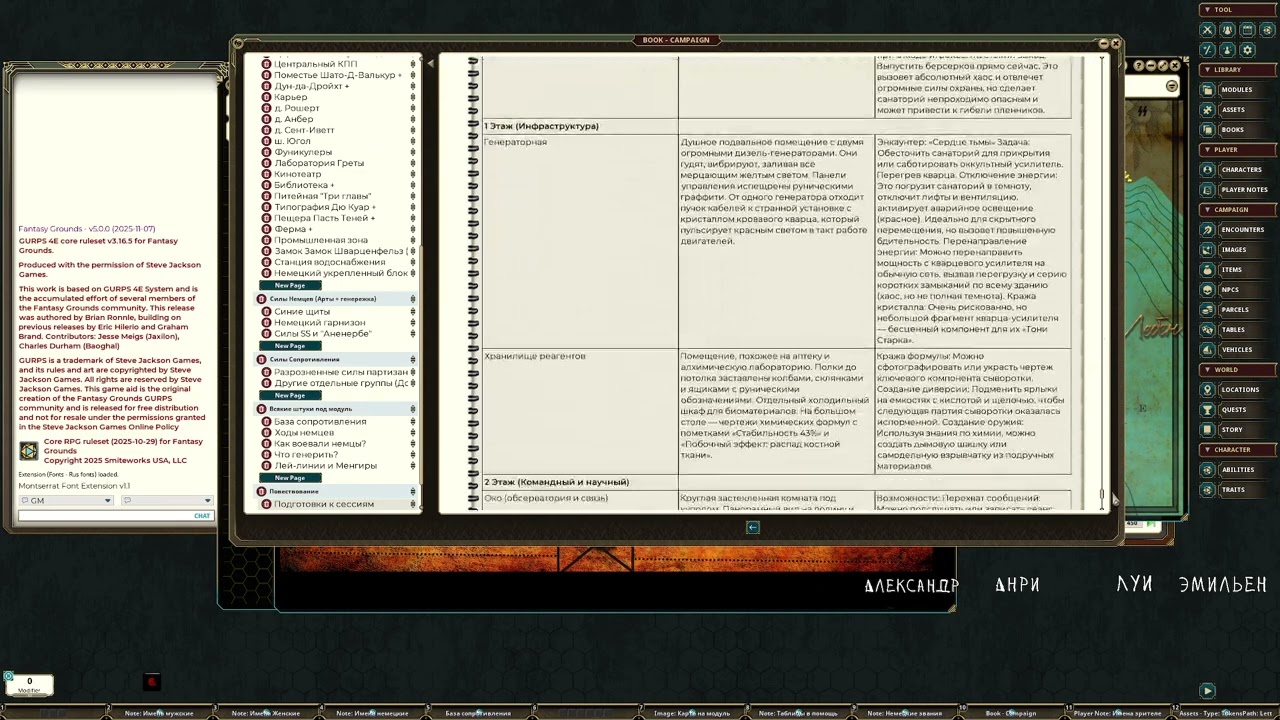The width and height of the screenshot is (1280, 720).
Task: Collapse the TOOL sidebar section
Action: point(1238,10)
